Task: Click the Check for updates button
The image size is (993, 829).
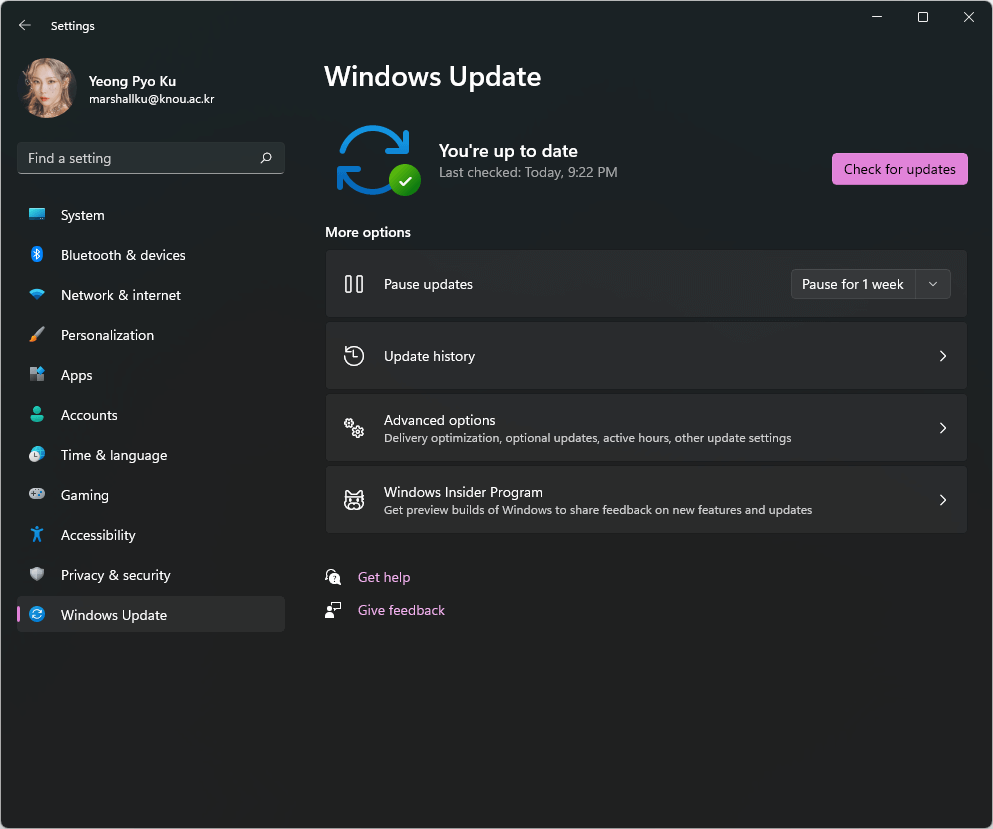Action: coord(899,168)
